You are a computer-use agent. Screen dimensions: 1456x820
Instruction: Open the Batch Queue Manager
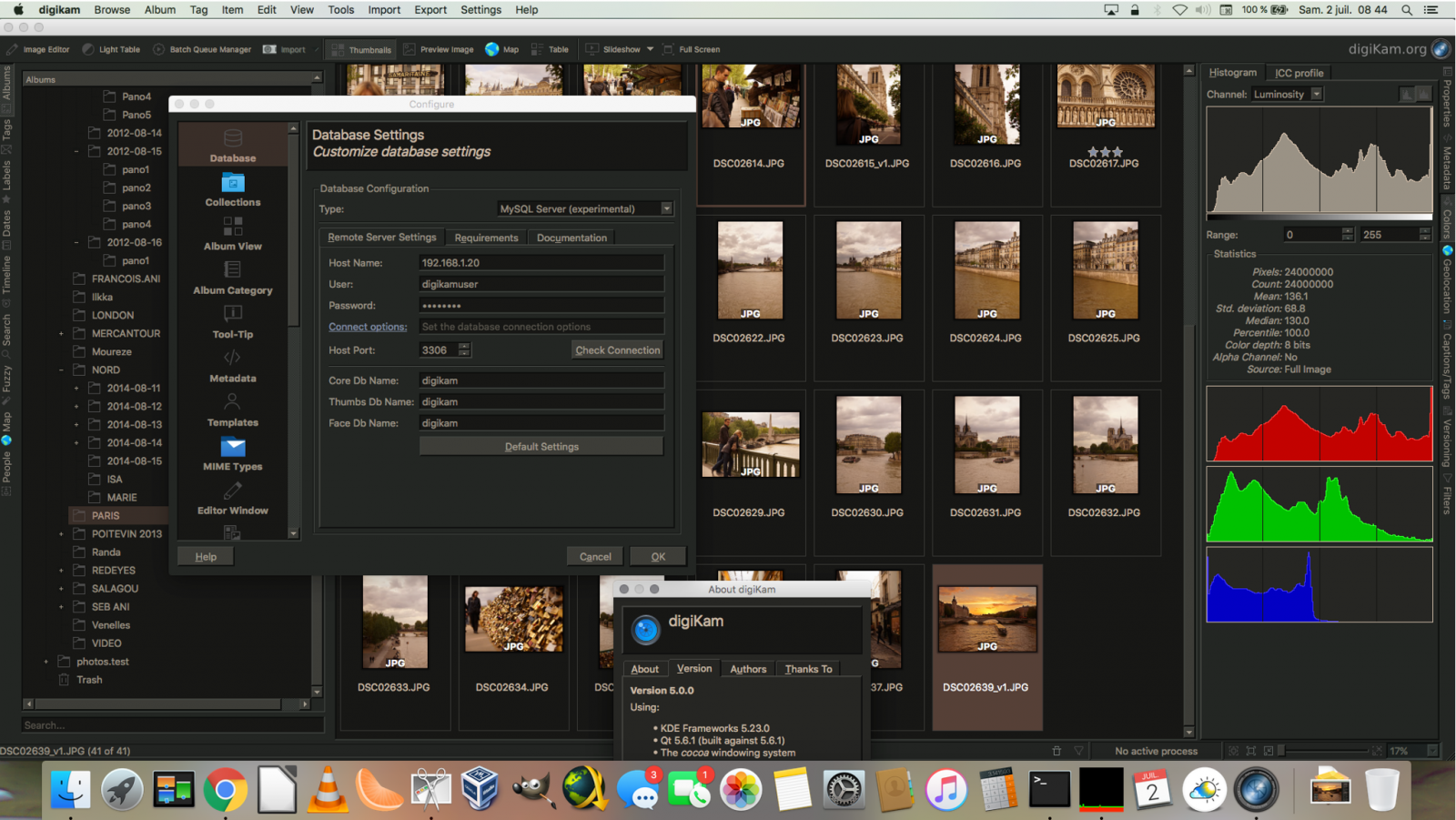point(202,49)
